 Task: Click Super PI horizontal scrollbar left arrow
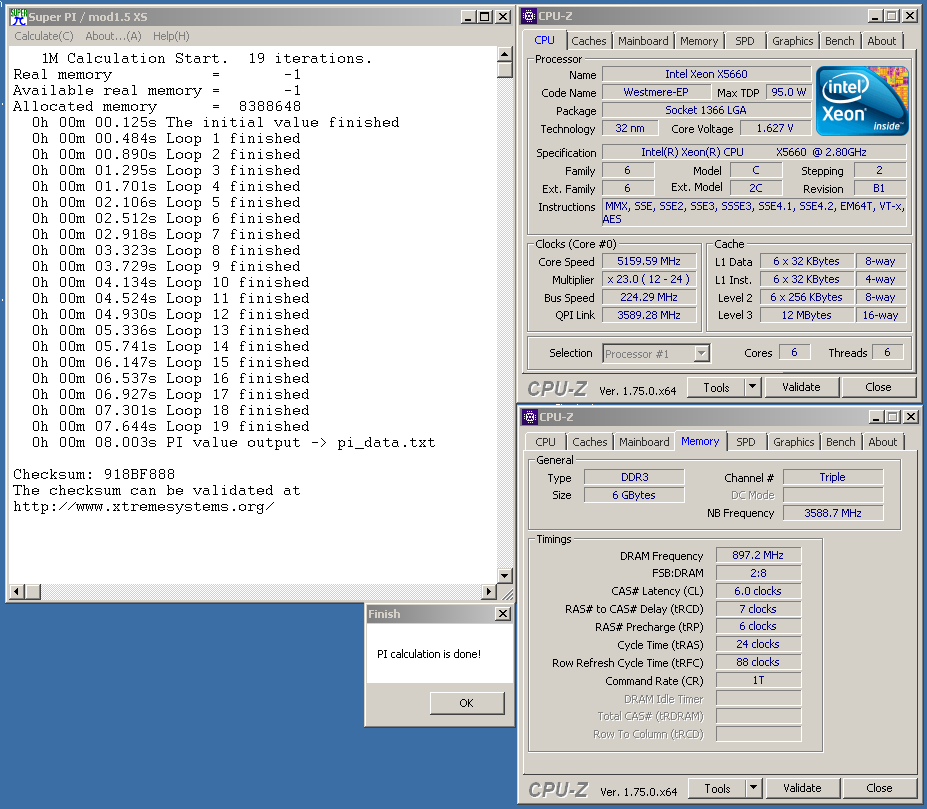coord(17,591)
